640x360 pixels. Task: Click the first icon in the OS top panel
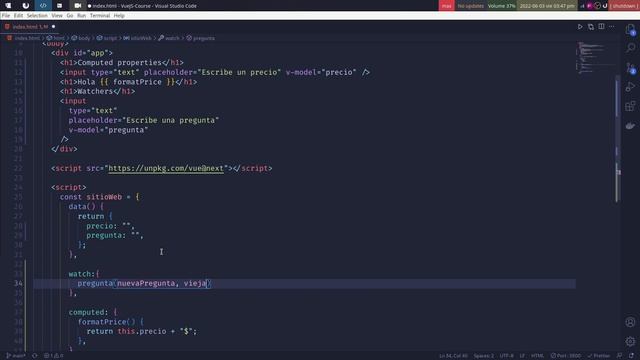pyautogui.click(x=8, y=6)
